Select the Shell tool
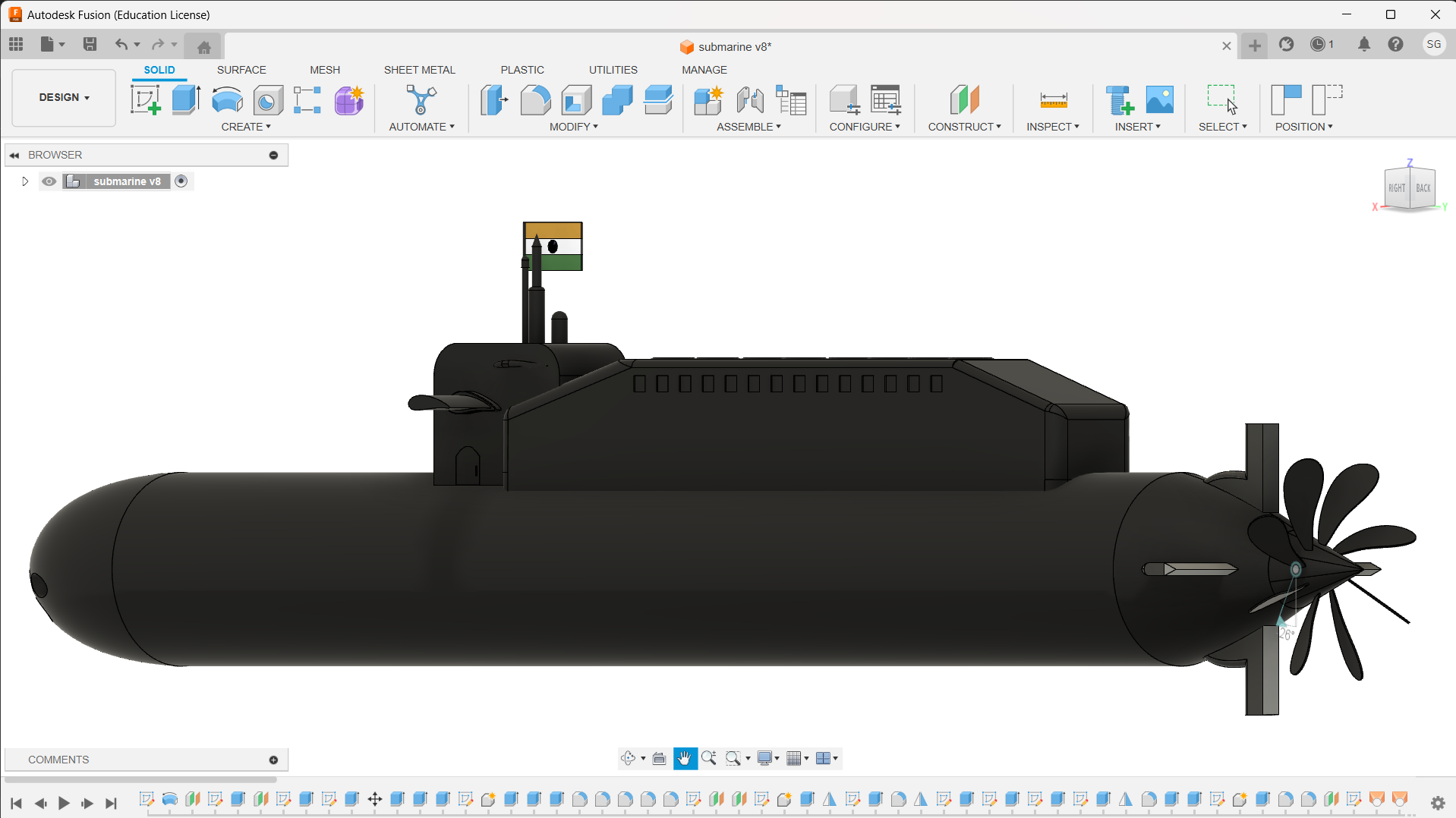1456x818 pixels. 576,99
